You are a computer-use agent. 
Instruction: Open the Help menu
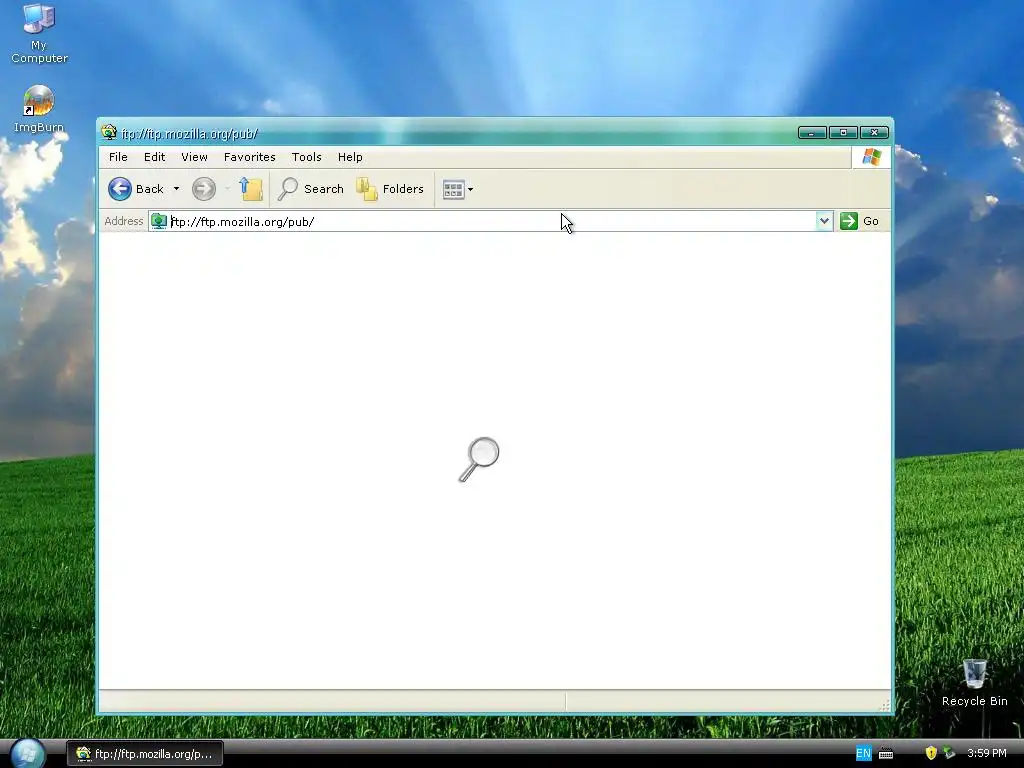350,157
